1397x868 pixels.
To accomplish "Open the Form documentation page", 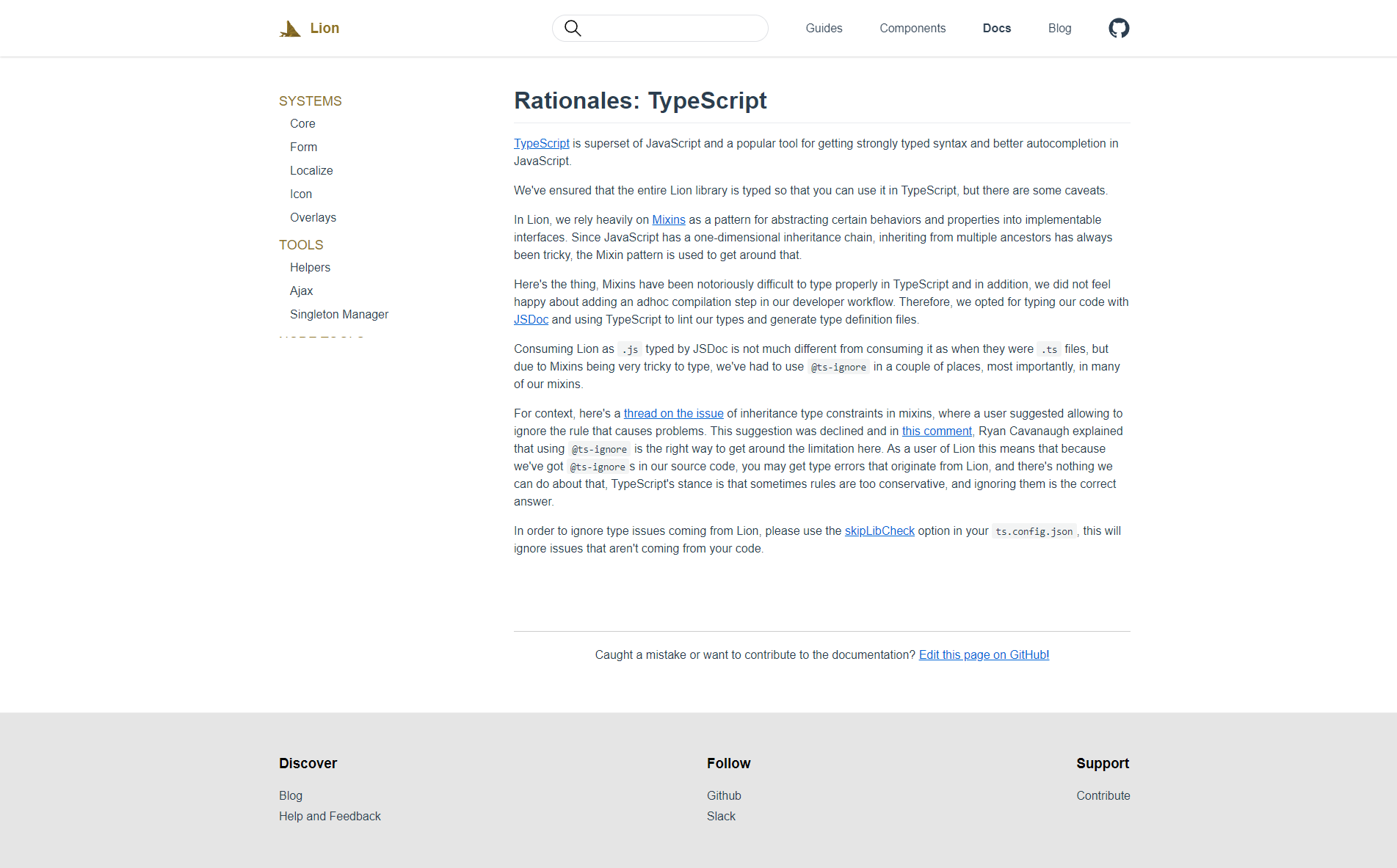I will pos(303,147).
